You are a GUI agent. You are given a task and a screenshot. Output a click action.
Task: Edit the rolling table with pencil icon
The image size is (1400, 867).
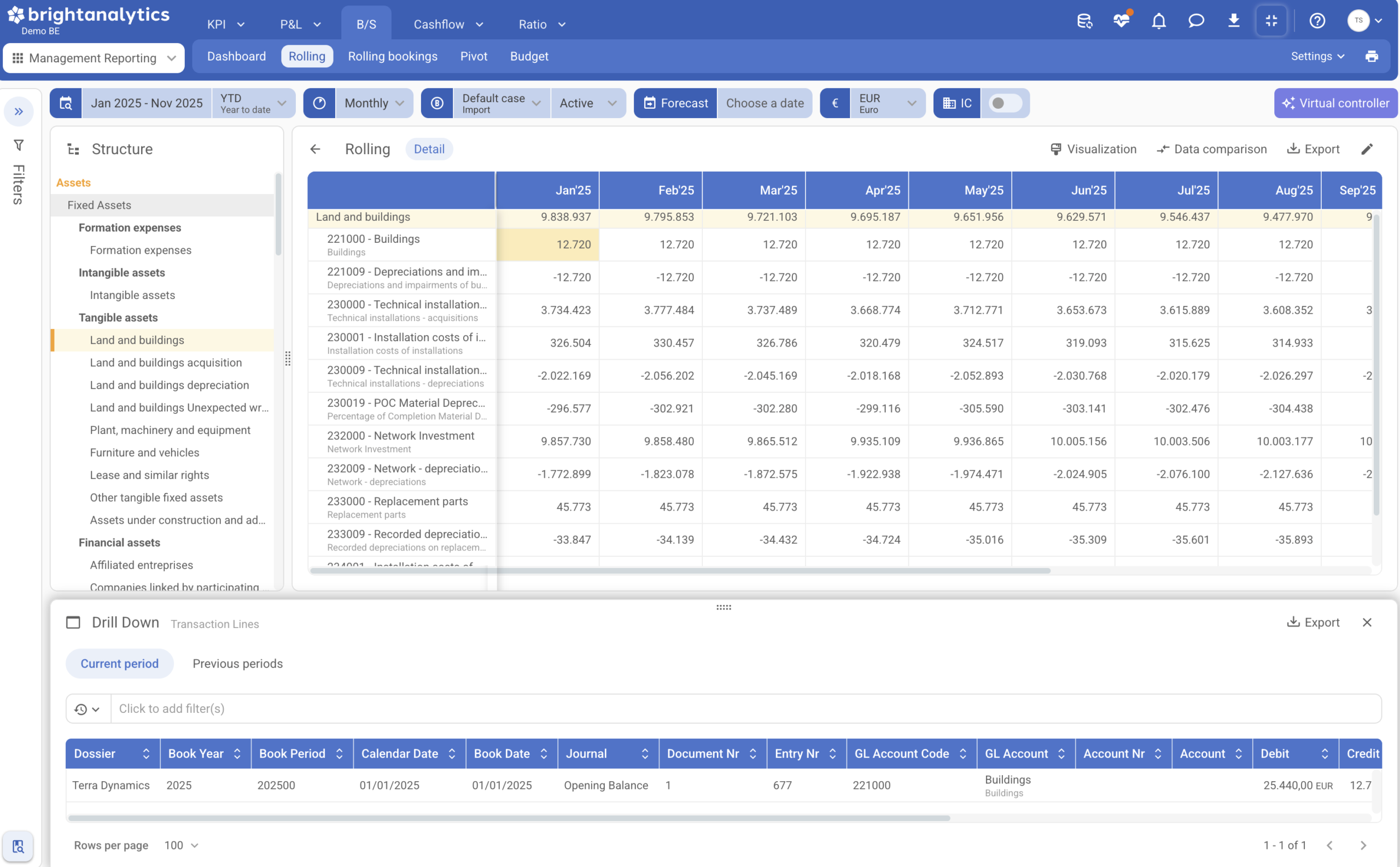(x=1367, y=149)
